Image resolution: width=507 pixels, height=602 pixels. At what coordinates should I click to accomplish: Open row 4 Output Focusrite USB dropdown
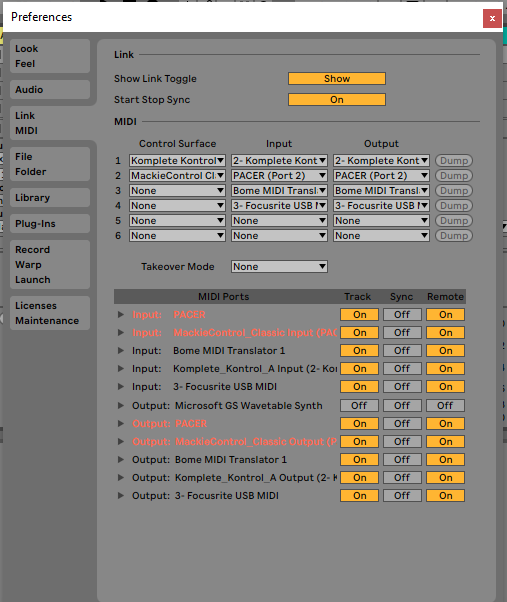pos(381,205)
